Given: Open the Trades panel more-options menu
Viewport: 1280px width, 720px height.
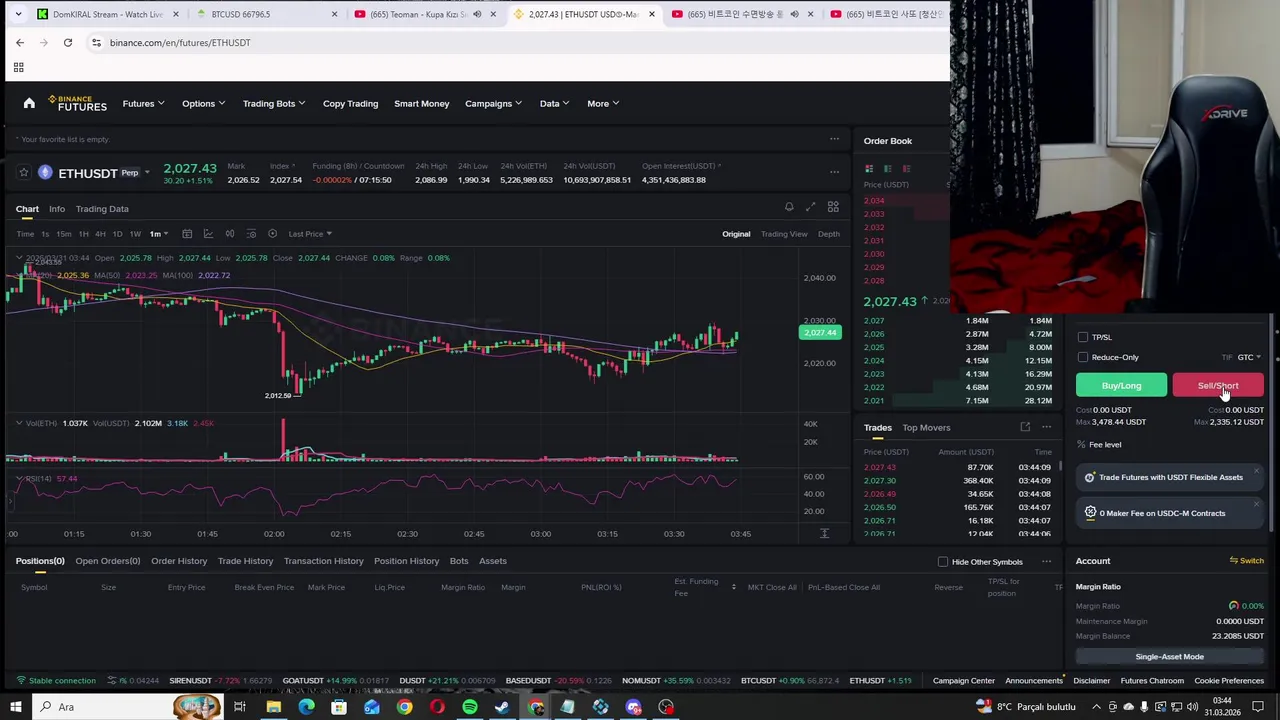Looking at the screenshot, I should coord(1047,428).
